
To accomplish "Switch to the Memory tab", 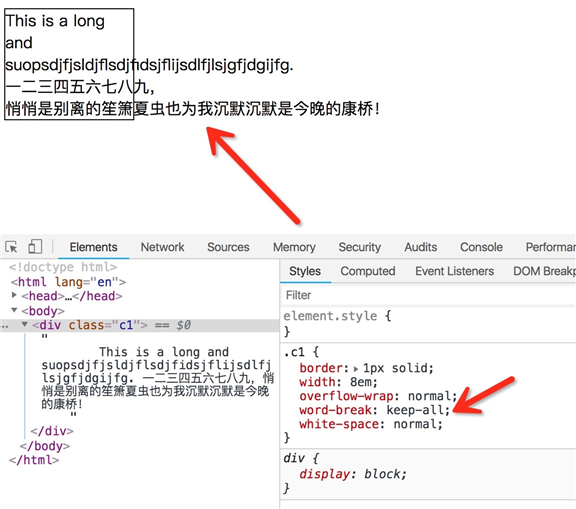I will click(294, 247).
